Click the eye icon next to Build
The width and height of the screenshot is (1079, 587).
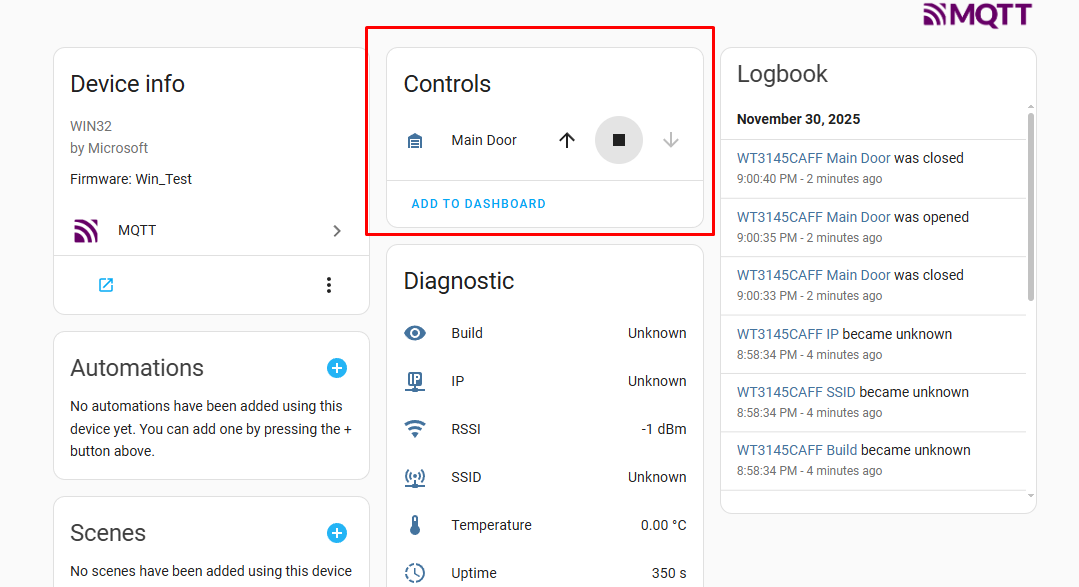coord(415,333)
